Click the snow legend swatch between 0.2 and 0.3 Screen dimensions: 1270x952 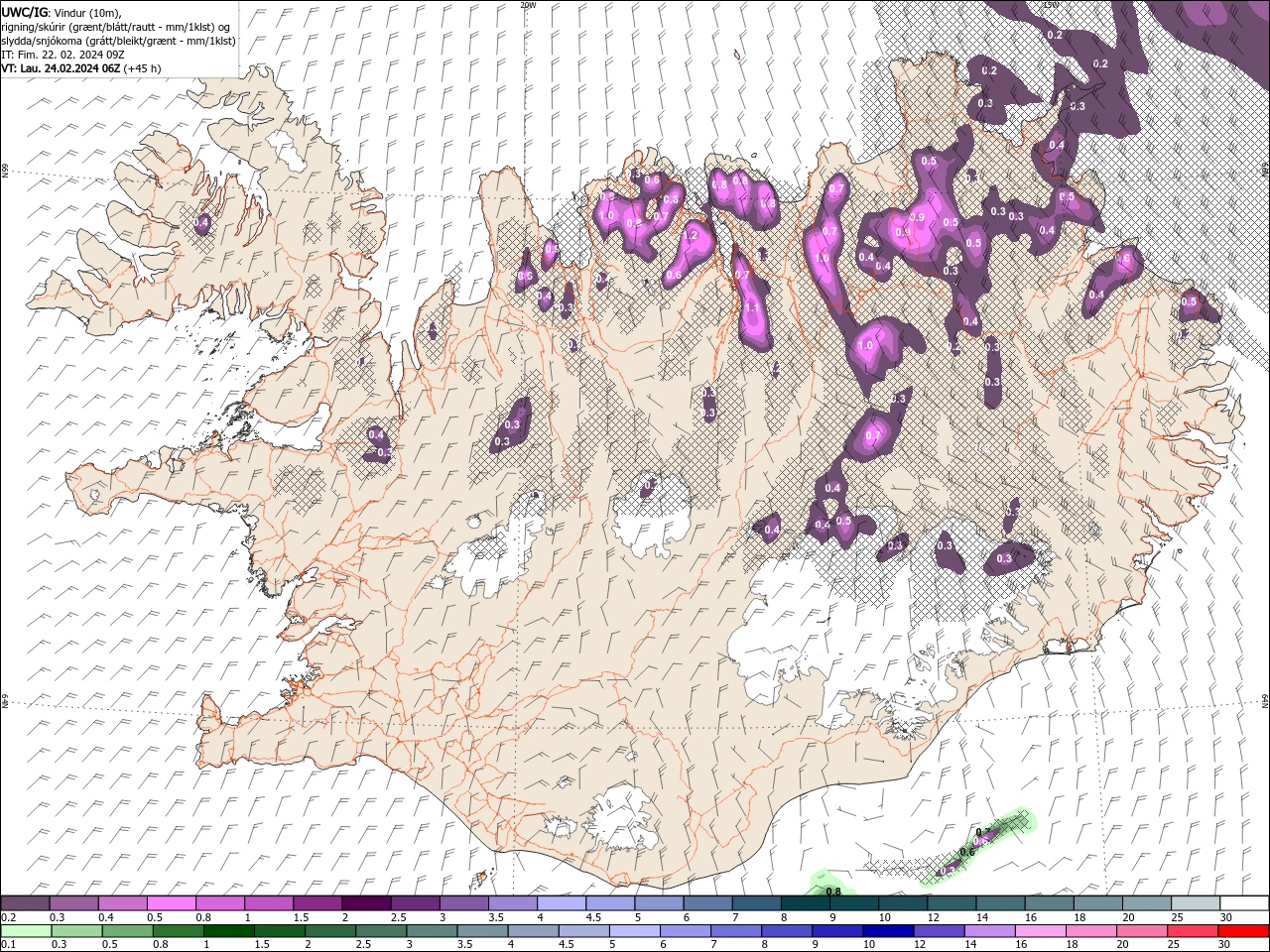26,903
